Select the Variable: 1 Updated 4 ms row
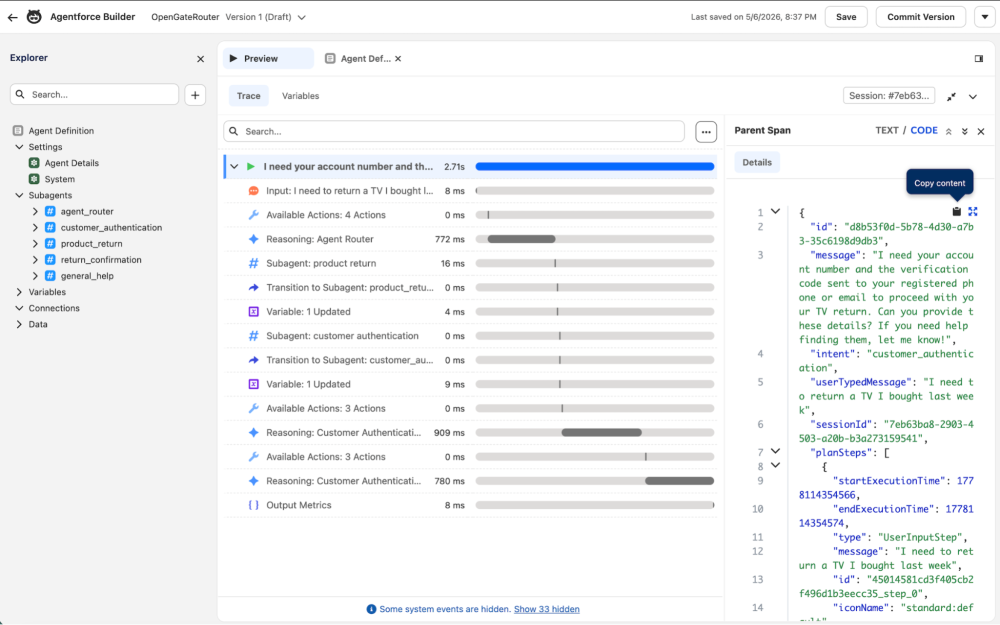The width and height of the screenshot is (1000, 625). click(x=470, y=312)
